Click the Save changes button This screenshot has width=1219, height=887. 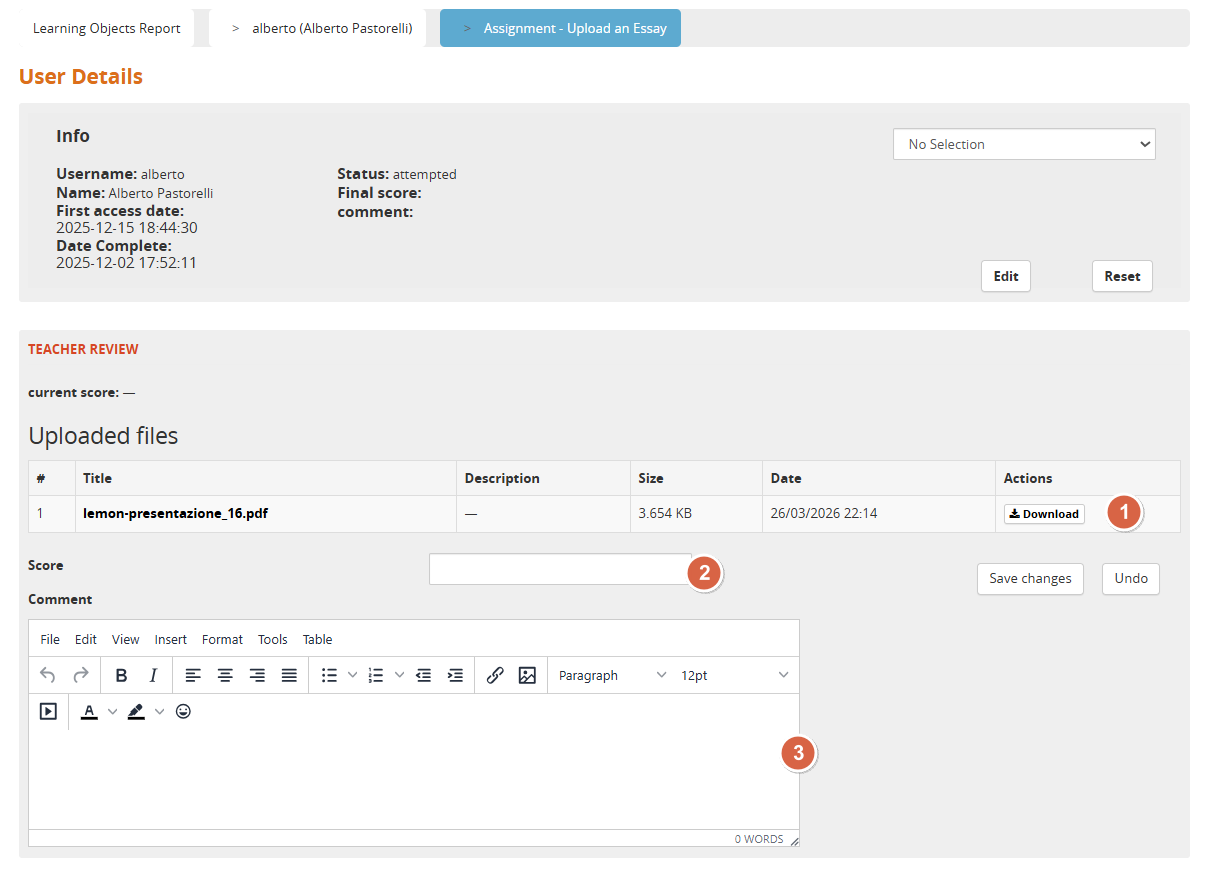(1029, 578)
